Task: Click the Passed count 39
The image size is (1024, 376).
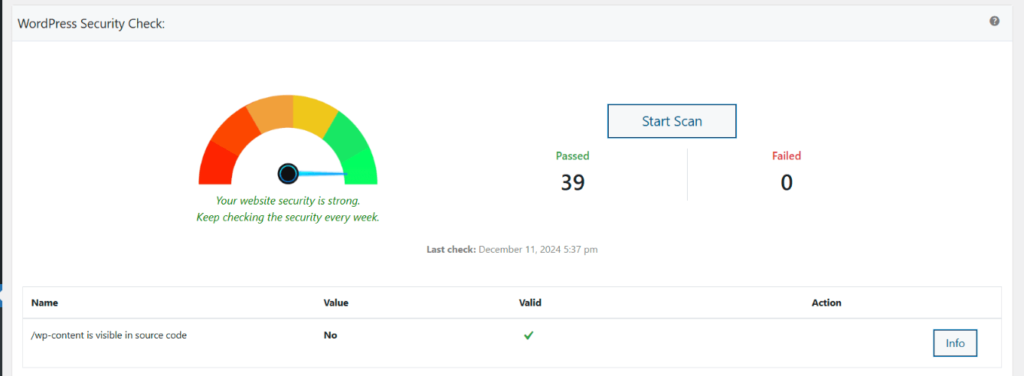Action: [x=572, y=182]
